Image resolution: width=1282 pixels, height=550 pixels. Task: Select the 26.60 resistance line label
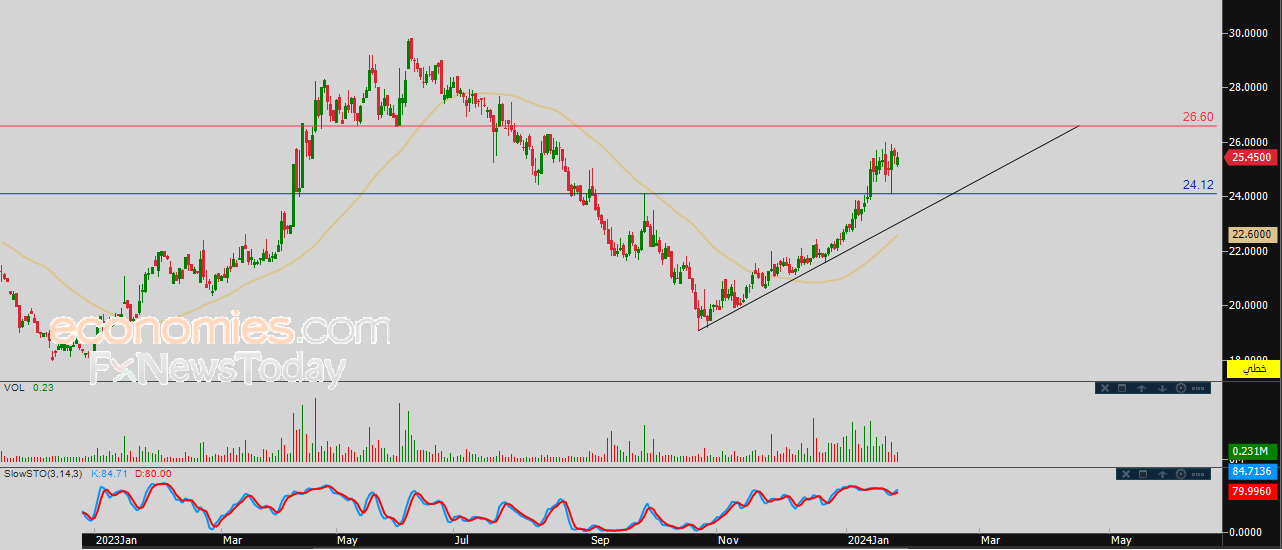(x=1197, y=117)
